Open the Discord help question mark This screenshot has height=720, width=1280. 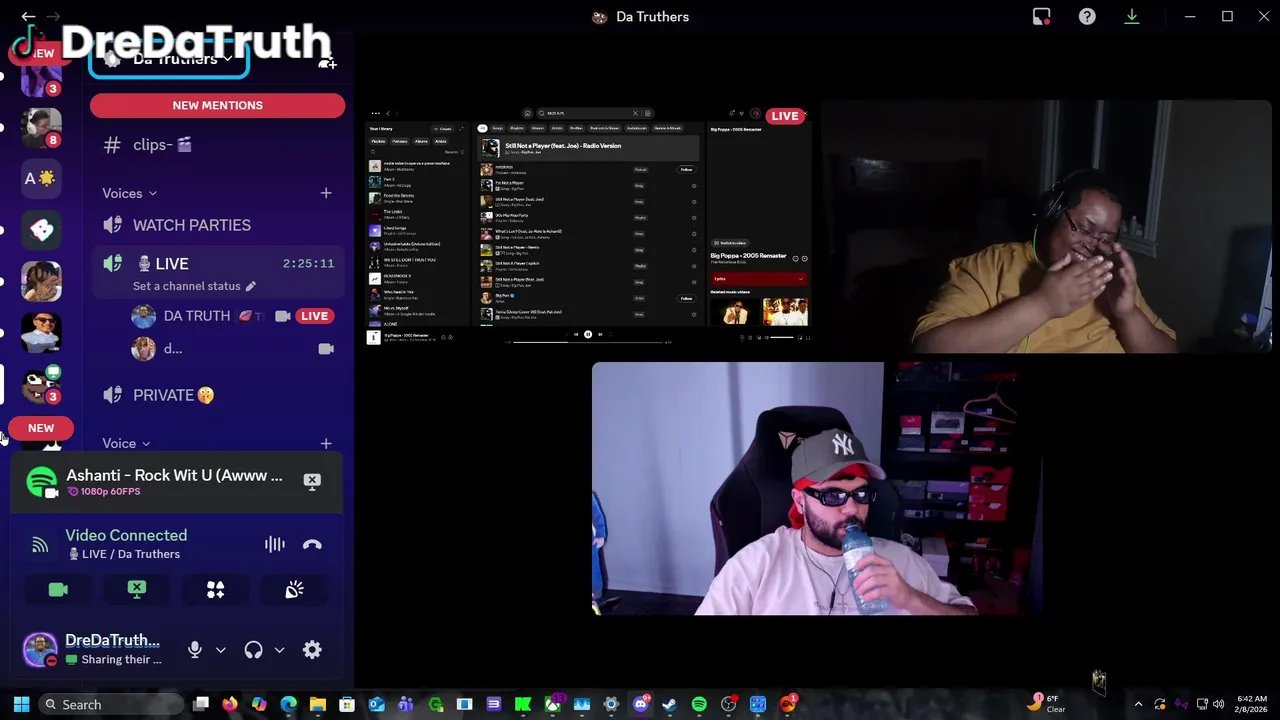coord(1087,16)
